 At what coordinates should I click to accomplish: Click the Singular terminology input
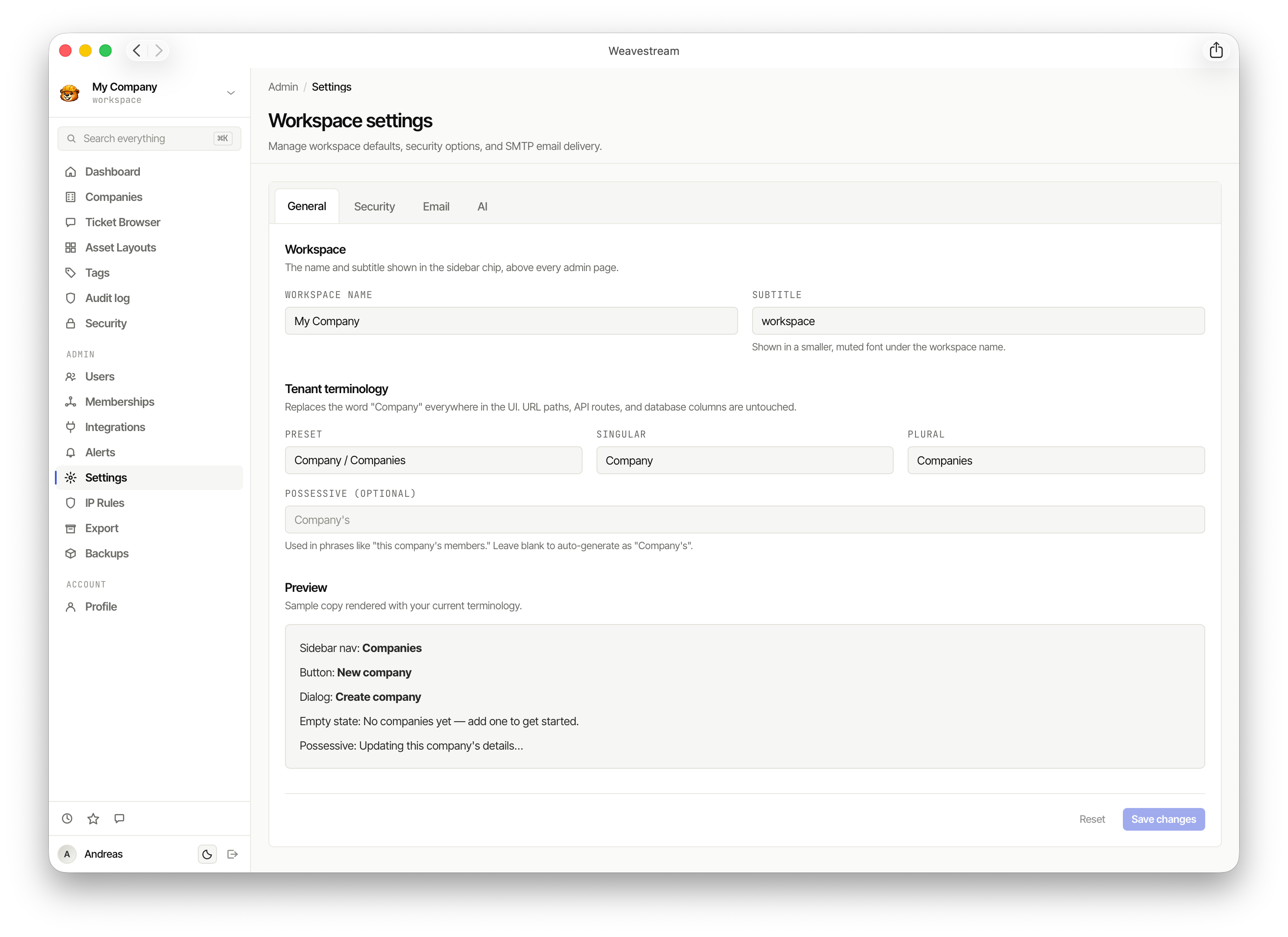745,460
